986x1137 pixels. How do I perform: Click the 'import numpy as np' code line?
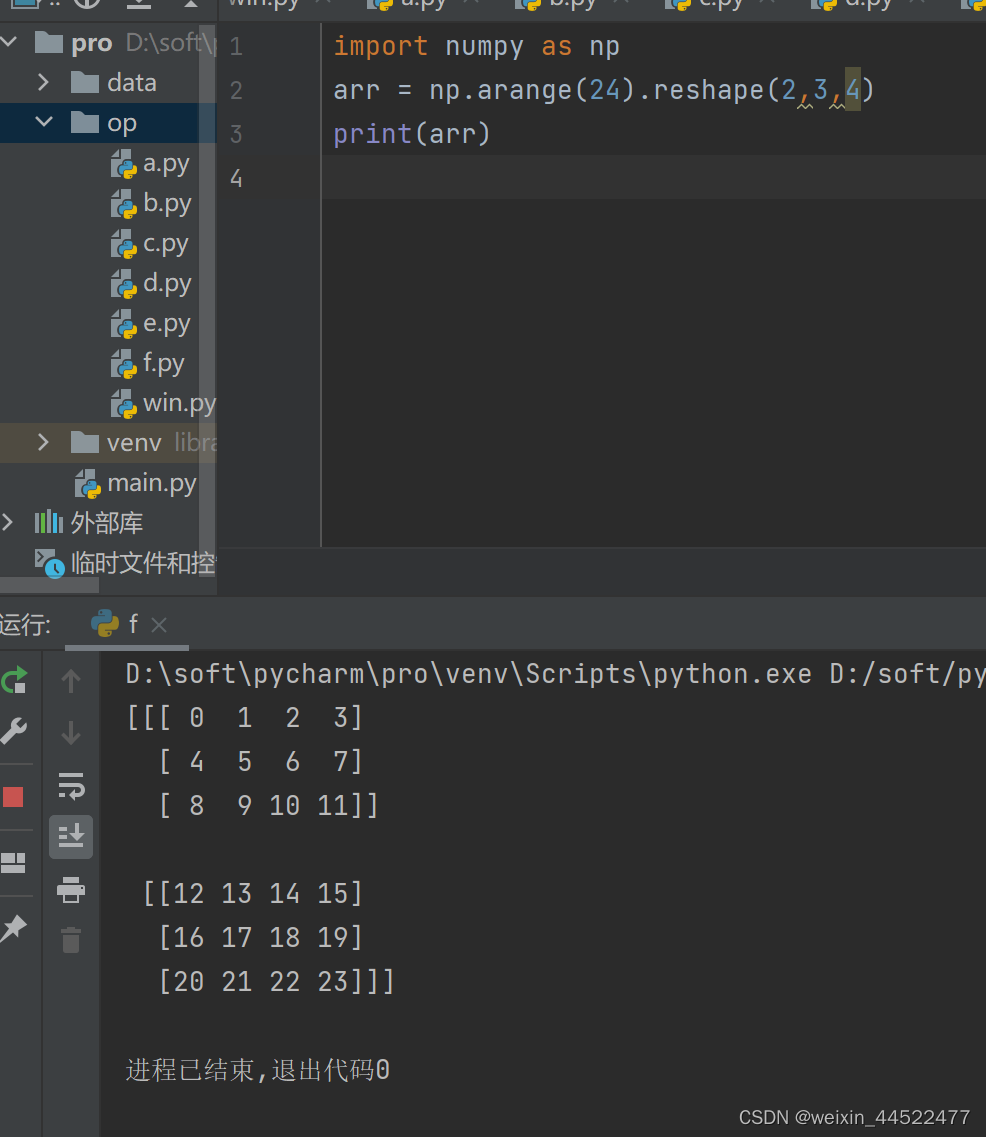[x=476, y=46]
